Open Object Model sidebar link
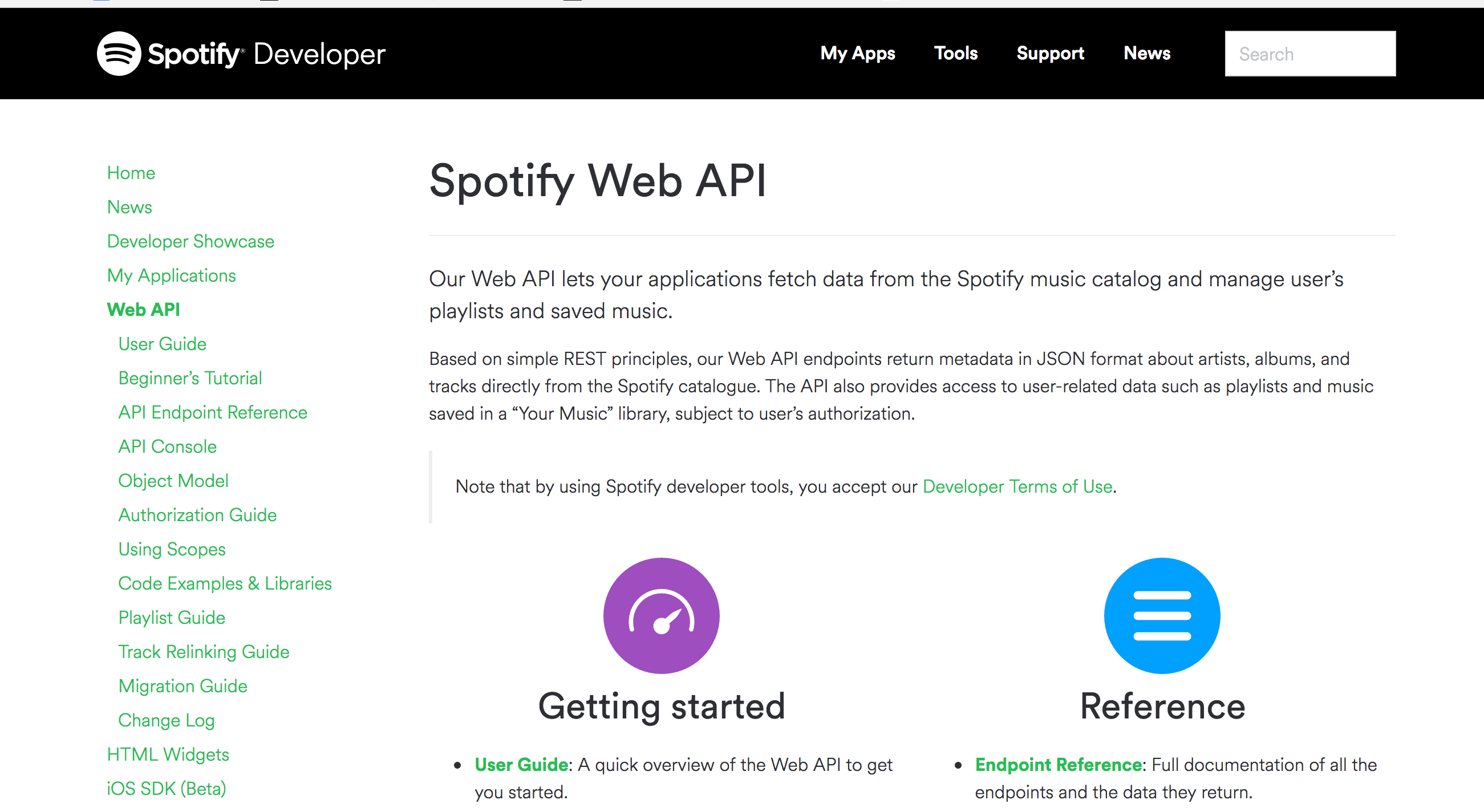Image resolution: width=1484 pixels, height=812 pixels. 173,480
